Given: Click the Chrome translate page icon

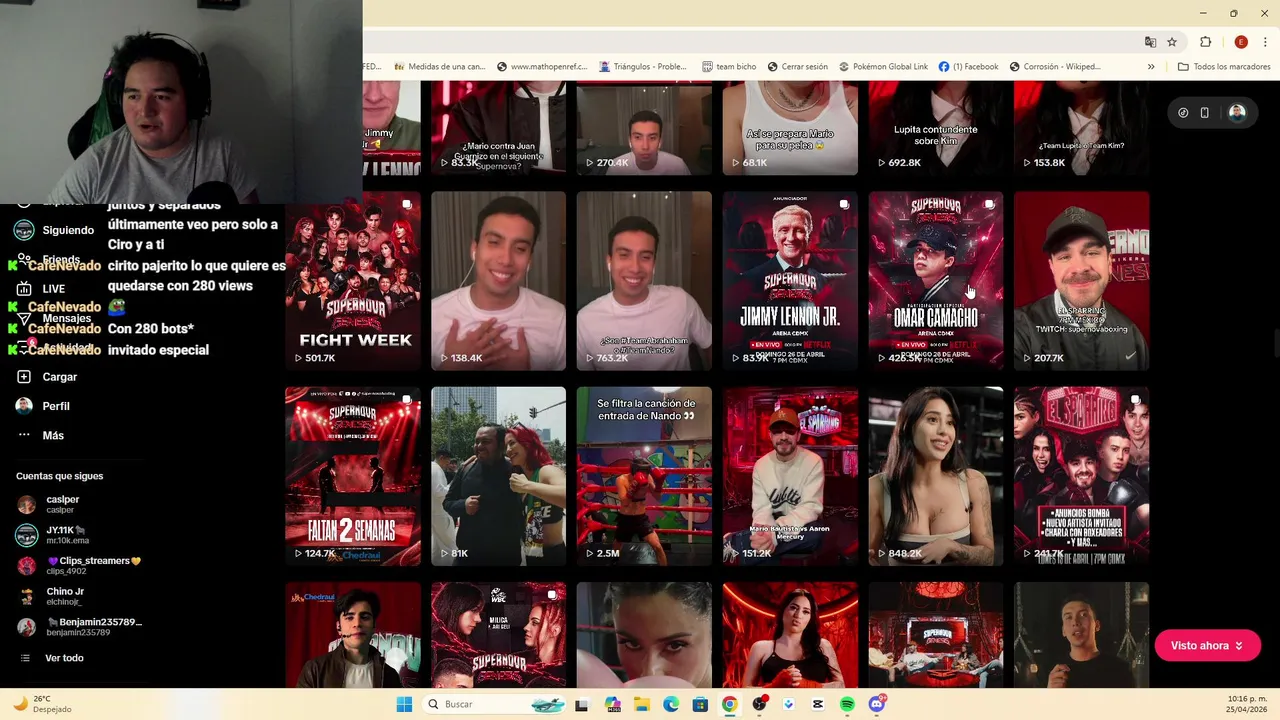Looking at the screenshot, I should point(1150,42).
